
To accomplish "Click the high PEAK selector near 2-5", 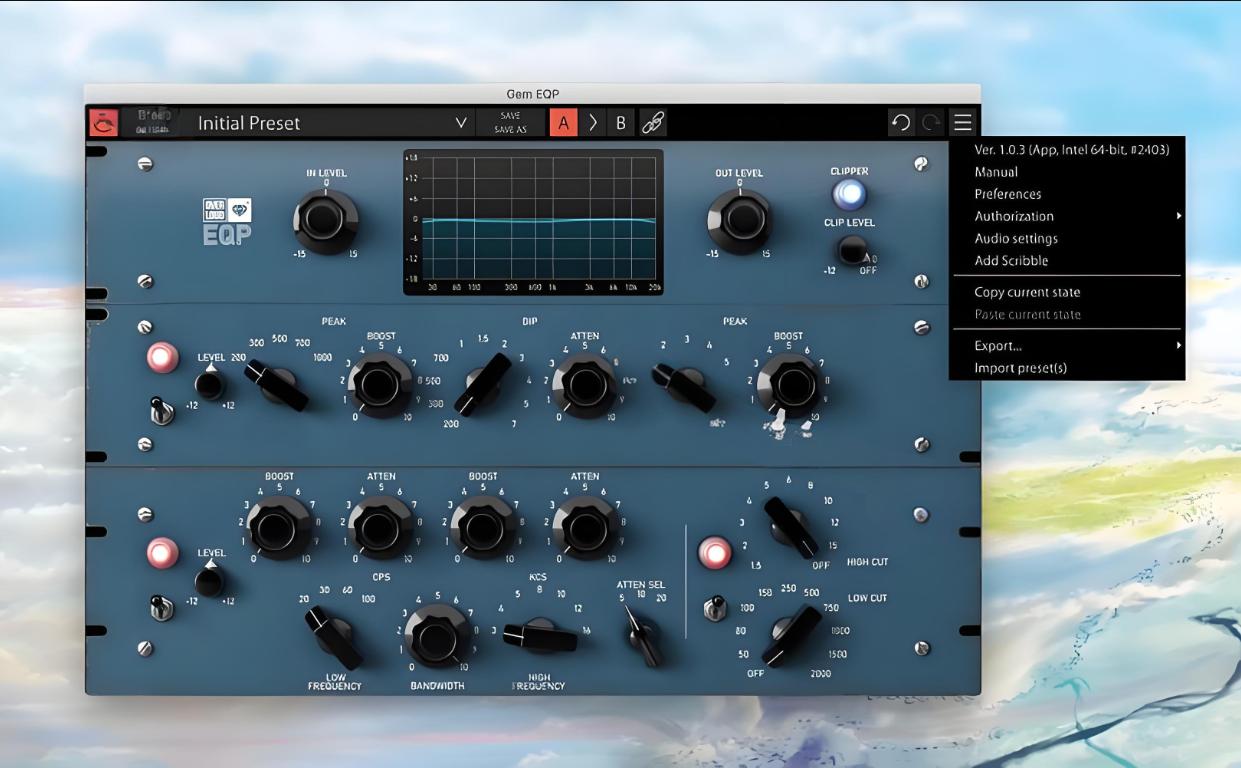I will pos(684,388).
